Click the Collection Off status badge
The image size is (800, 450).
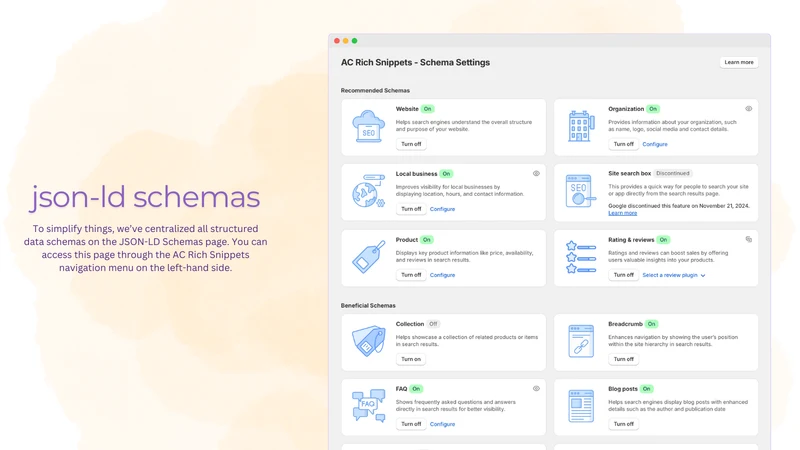[433, 324]
